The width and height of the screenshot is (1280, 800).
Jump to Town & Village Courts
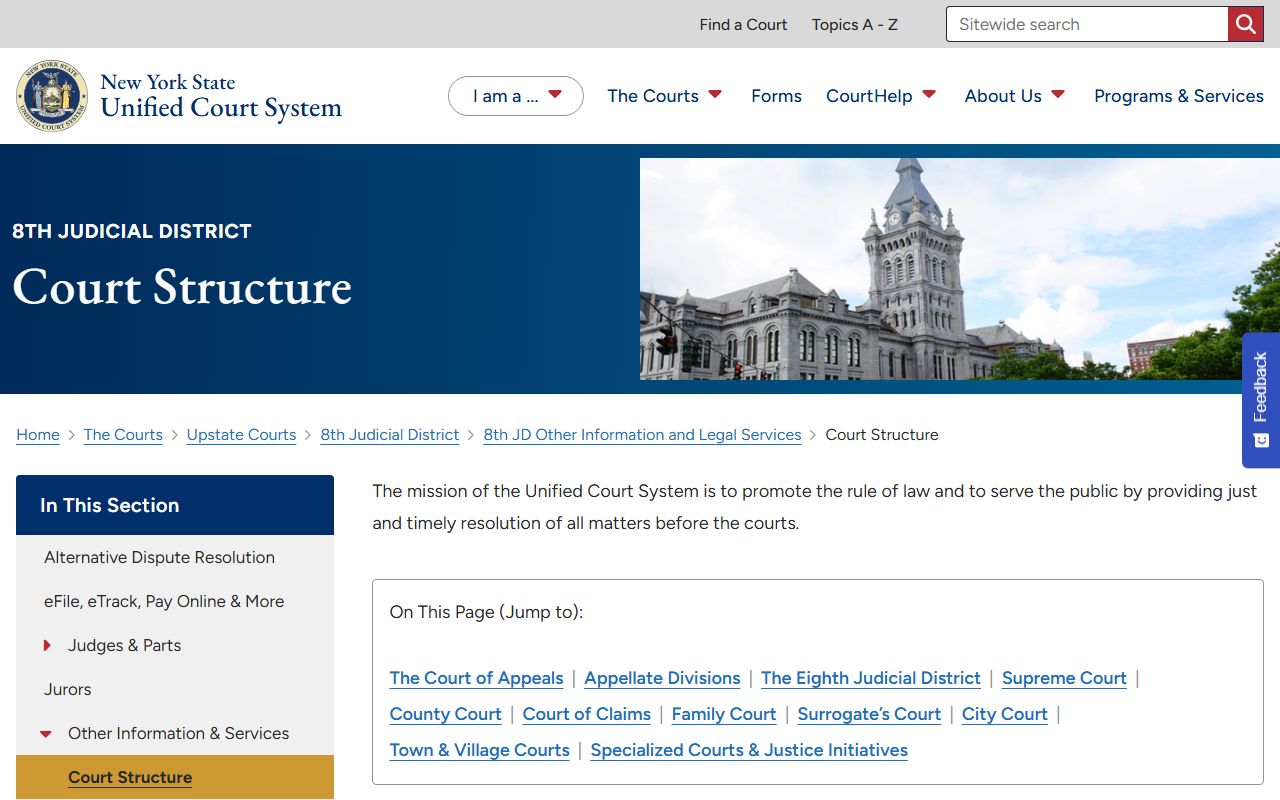pyautogui.click(x=479, y=750)
